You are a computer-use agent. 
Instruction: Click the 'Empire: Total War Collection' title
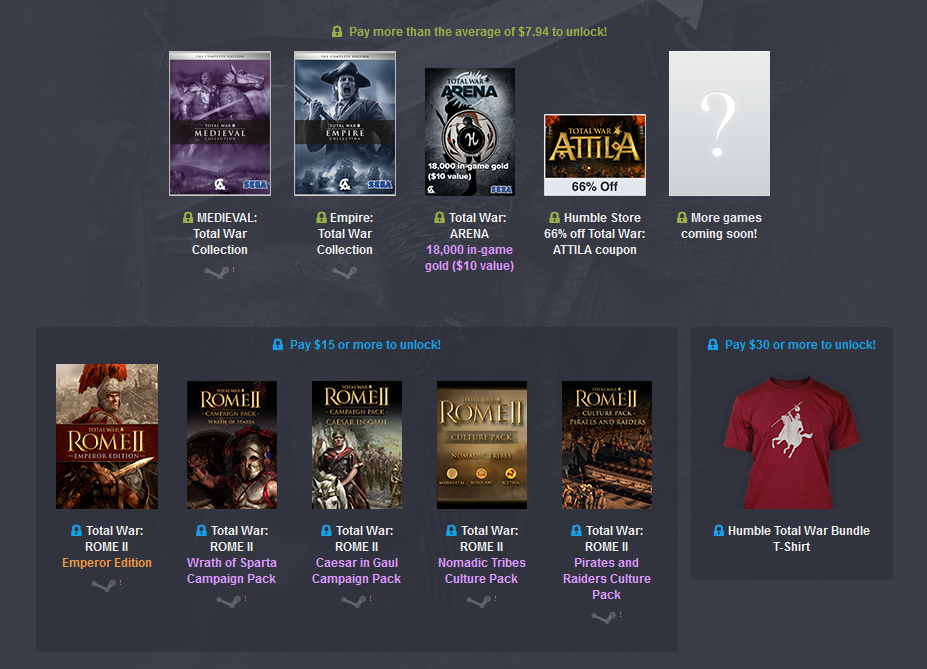coord(345,234)
